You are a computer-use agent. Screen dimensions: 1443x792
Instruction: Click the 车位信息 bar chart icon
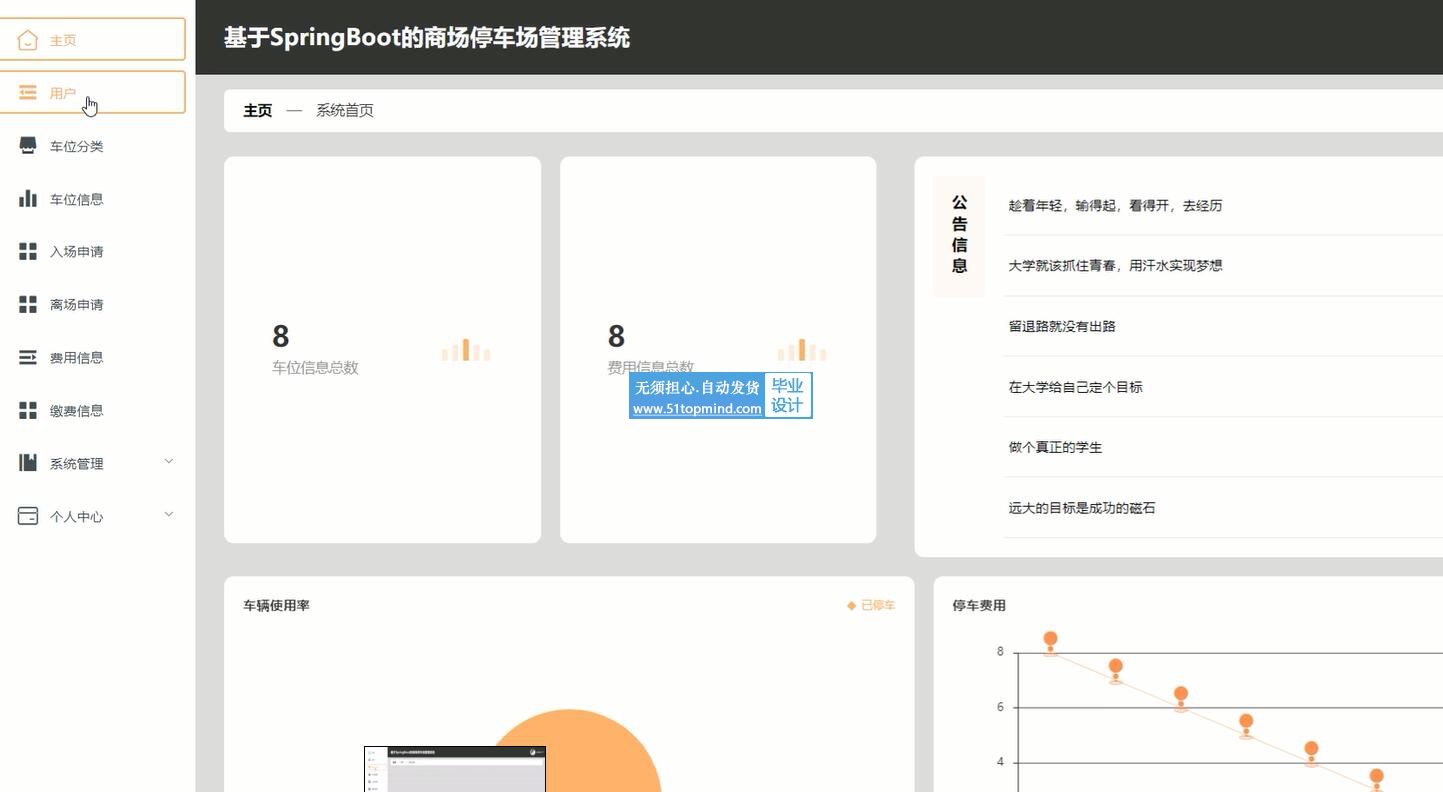click(28, 199)
